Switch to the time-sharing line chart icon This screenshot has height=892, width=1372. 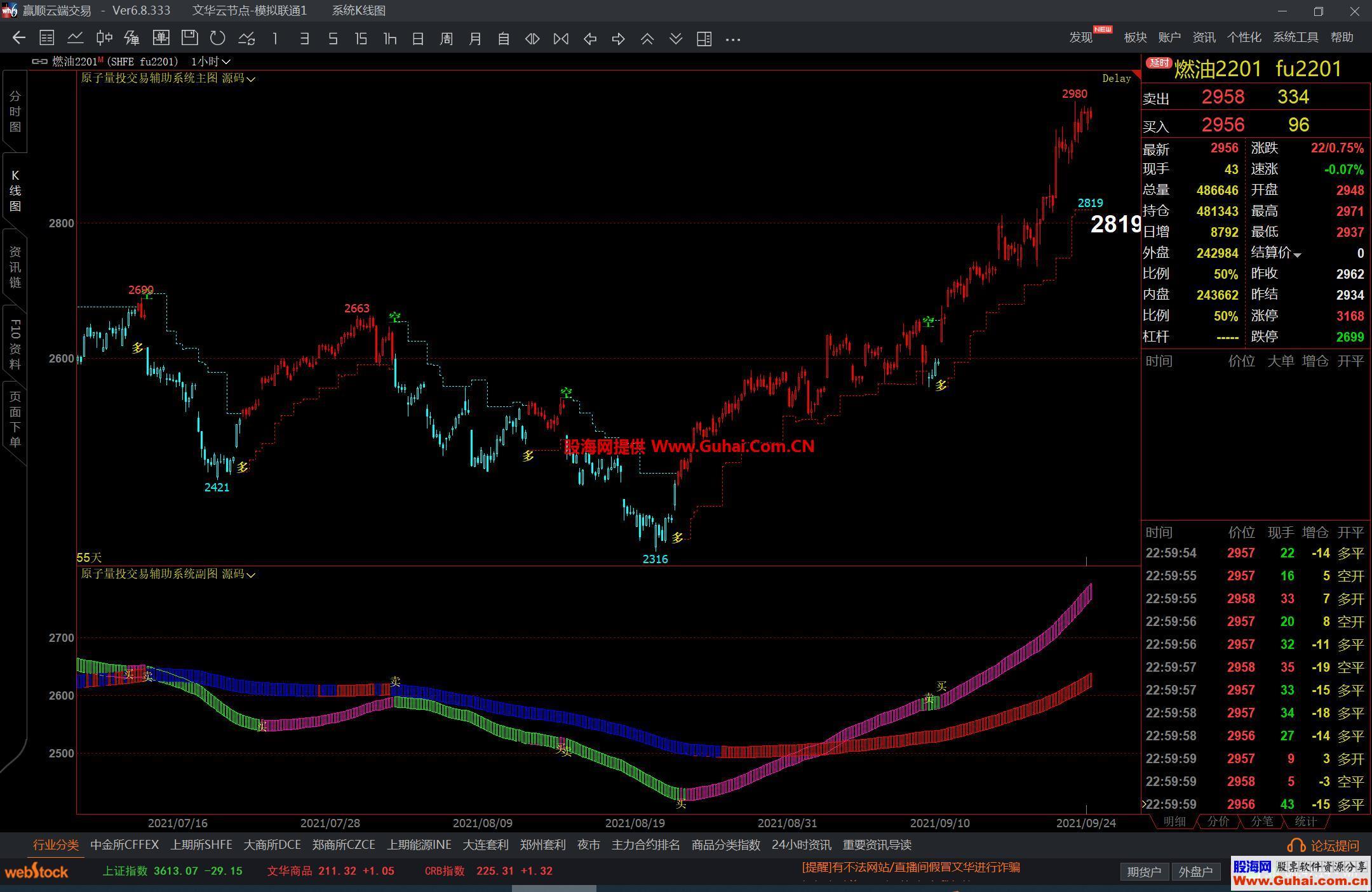[75, 39]
